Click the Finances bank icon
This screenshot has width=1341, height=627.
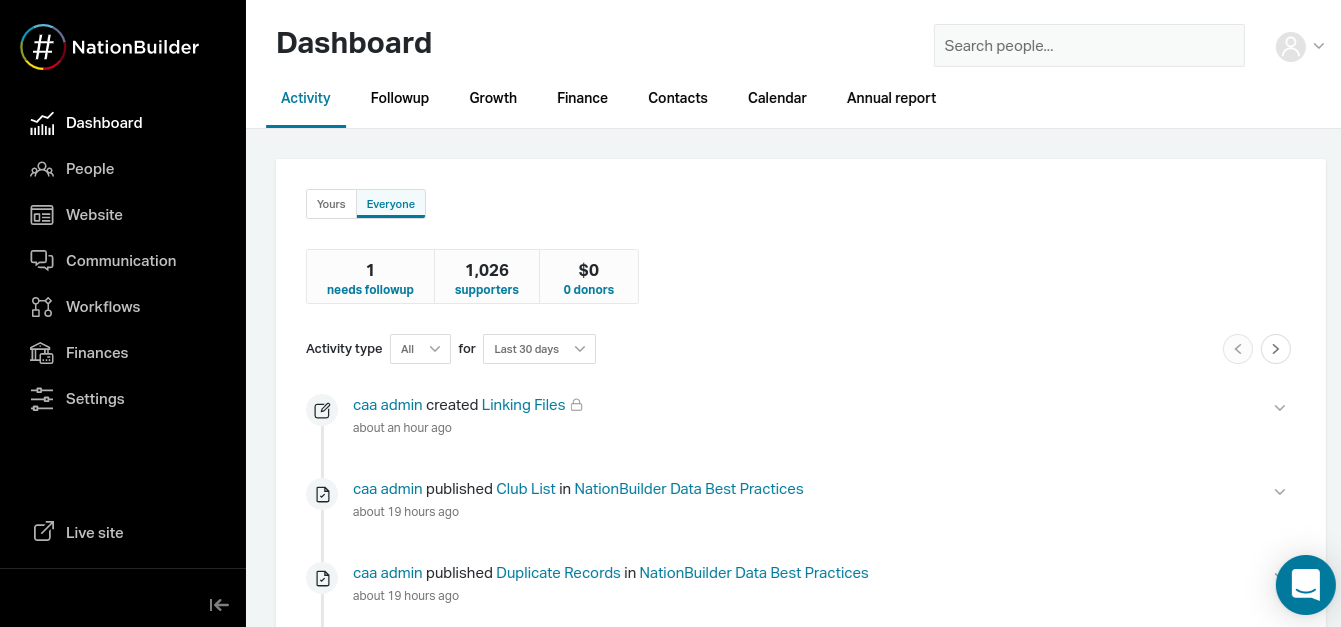(x=42, y=353)
